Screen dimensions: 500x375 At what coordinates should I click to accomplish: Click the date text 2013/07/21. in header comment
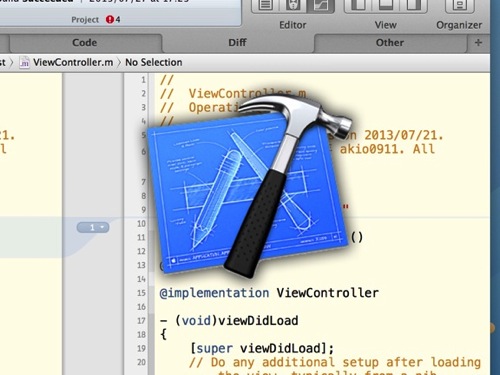click(404, 135)
